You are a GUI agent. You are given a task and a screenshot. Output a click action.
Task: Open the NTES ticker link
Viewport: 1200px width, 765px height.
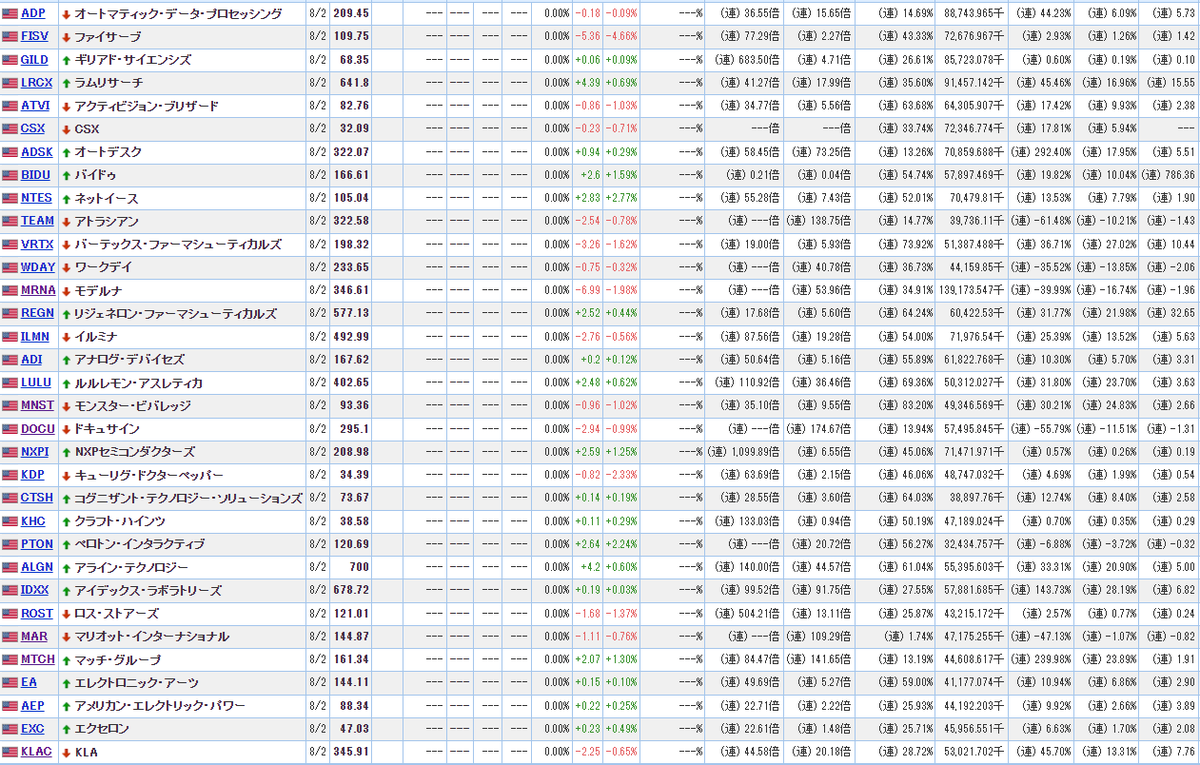point(36,198)
